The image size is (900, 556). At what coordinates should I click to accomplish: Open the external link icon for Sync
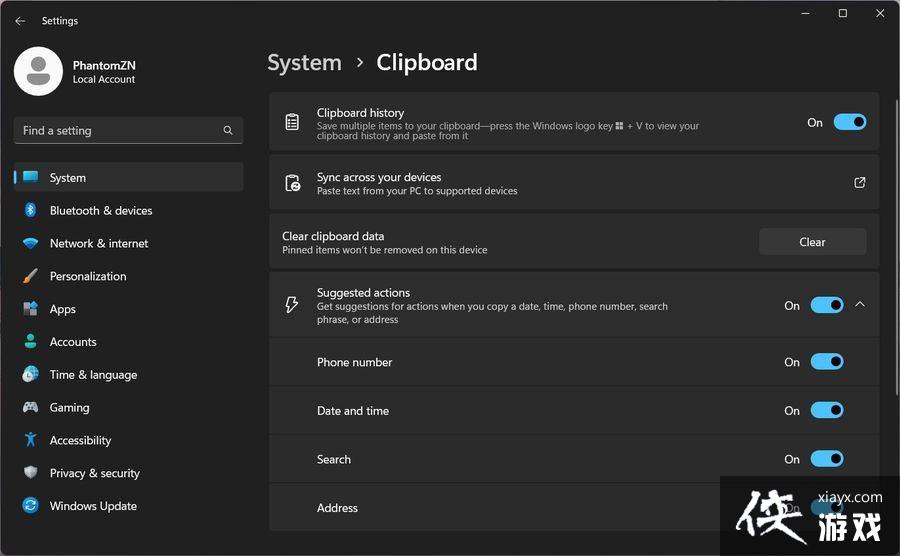[x=859, y=182]
